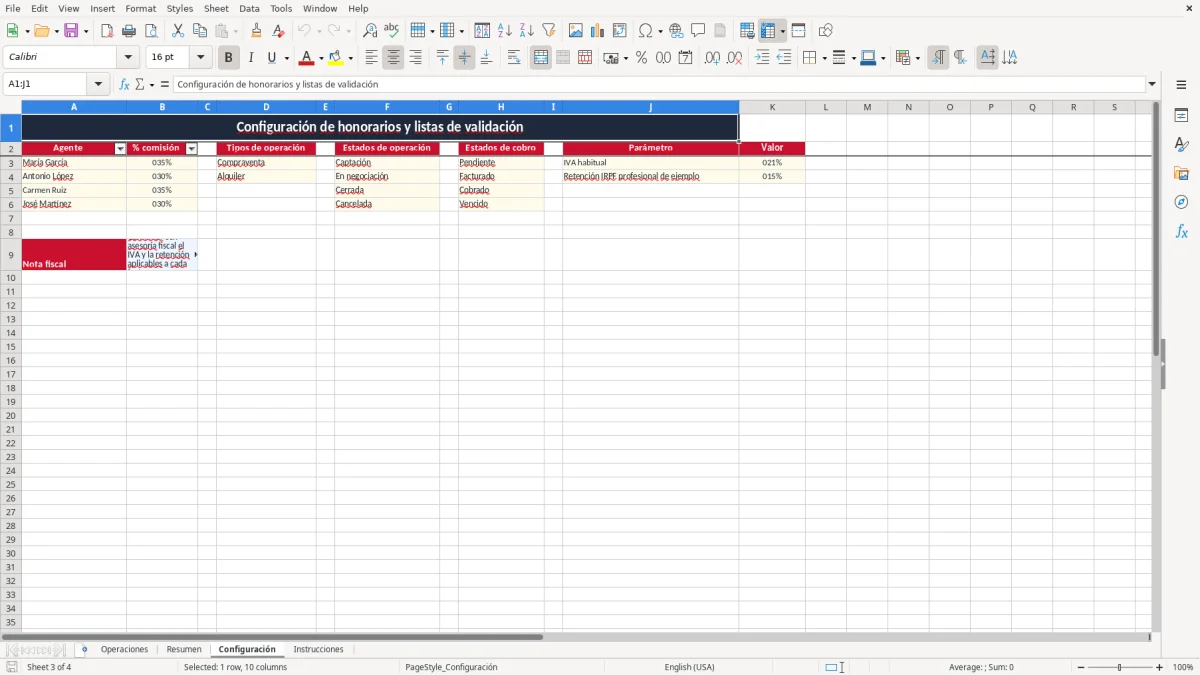Open the Tools menu
This screenshot has width=1200, height=675.
click(281, 8)
